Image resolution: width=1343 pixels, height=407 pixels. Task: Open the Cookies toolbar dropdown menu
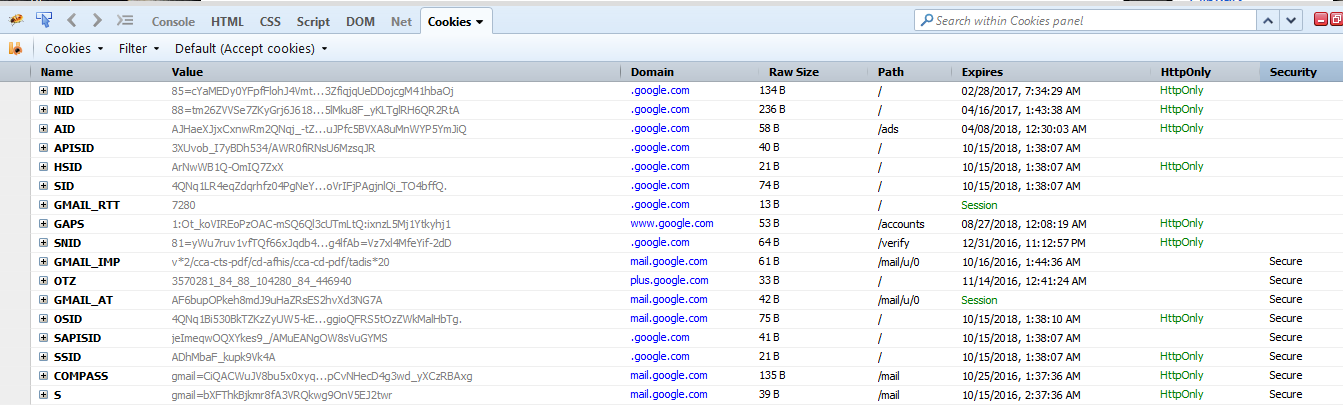tap(75, 48)
